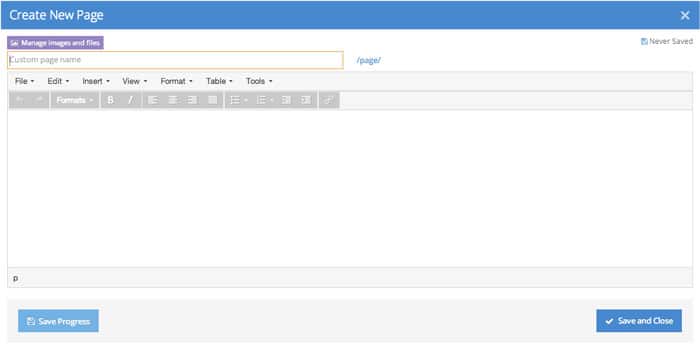700x362 pixels.
Task: Click inside the editor content area
Action: [x=350, y=188]
